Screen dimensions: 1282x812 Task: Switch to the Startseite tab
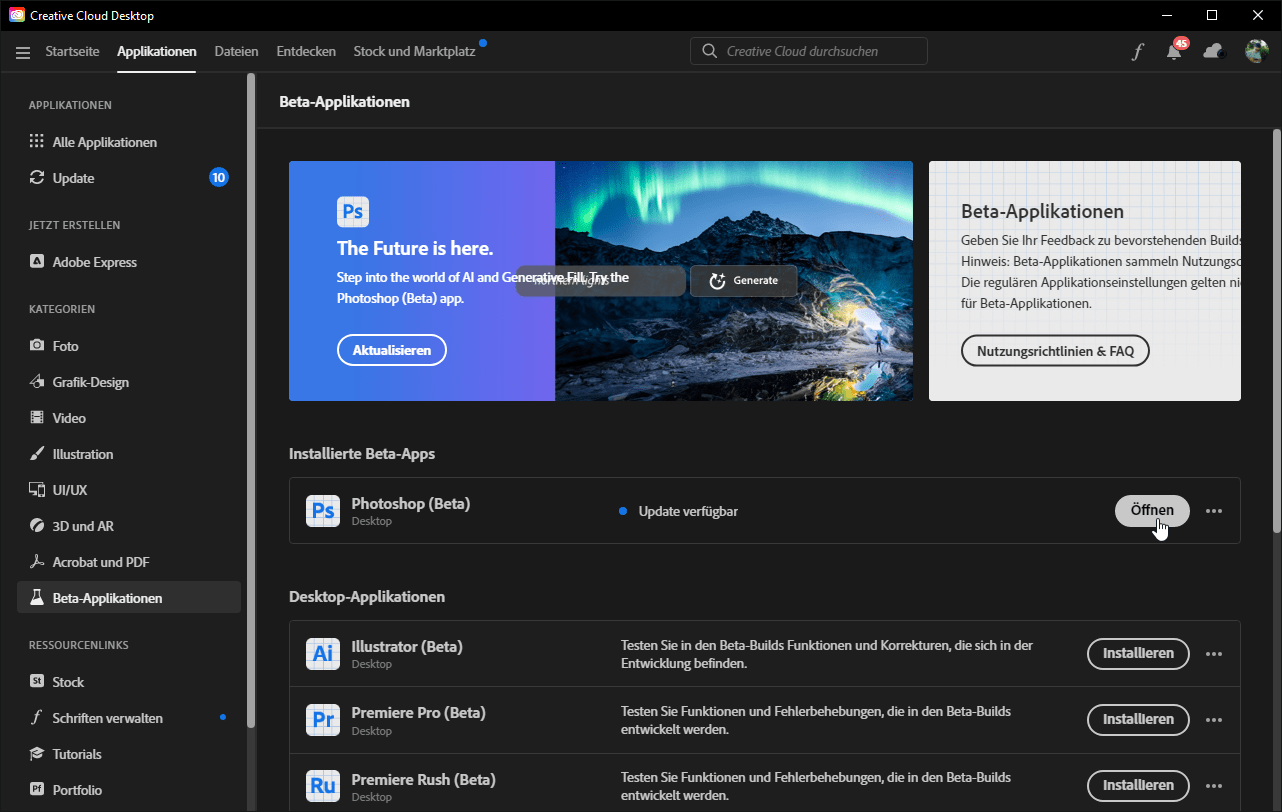(72, 52)
